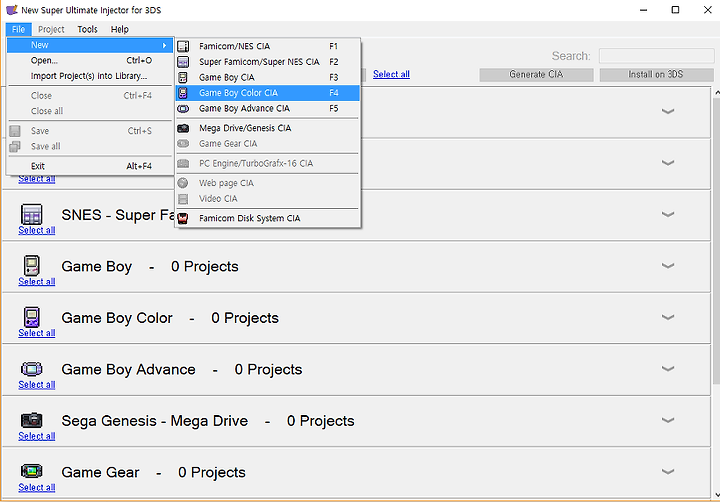The width and height of the screenshot is (720, 502).
Task: Open the Project menu
Action: [x=51, y=29]
